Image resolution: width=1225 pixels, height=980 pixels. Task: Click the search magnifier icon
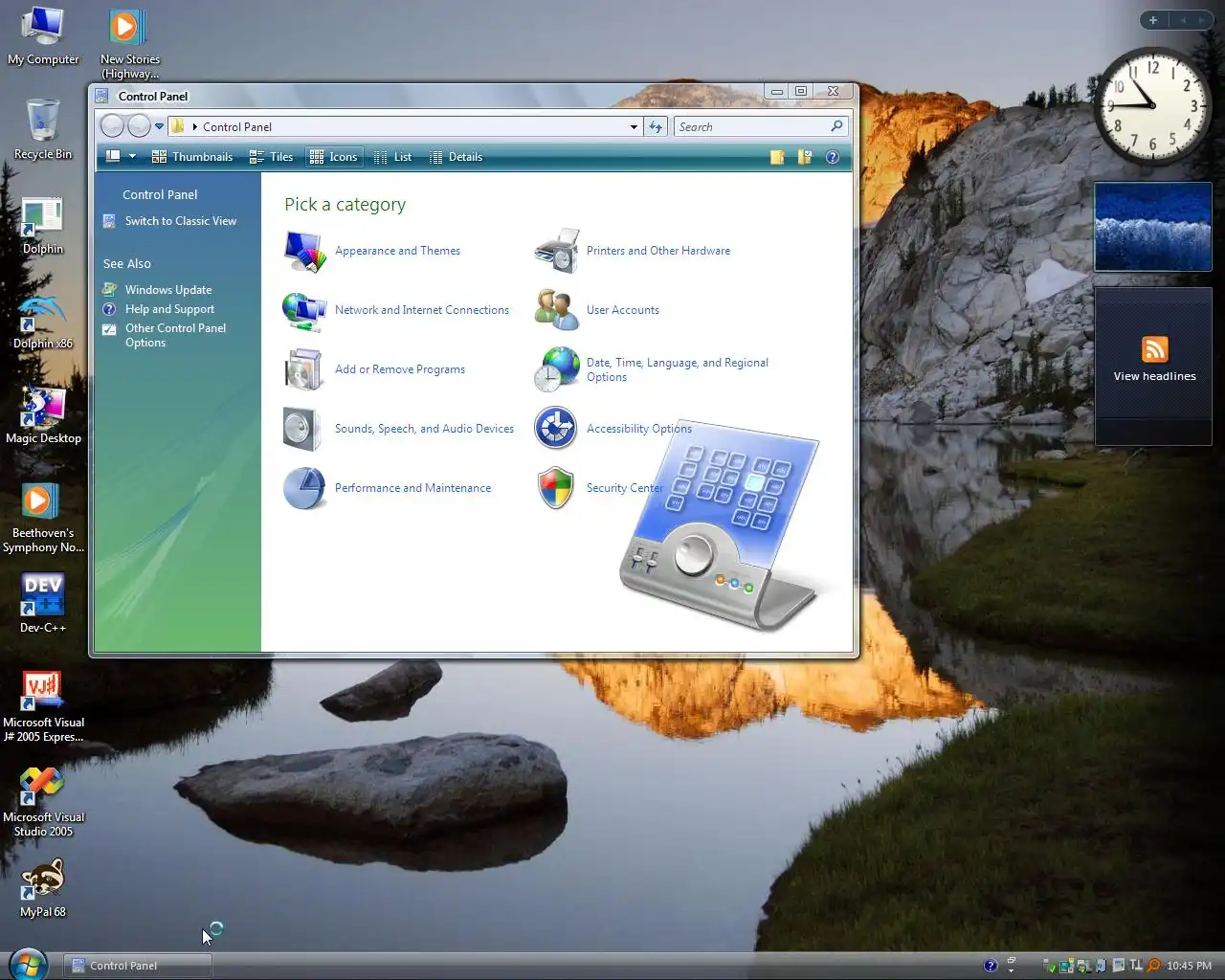pos(836,126)
